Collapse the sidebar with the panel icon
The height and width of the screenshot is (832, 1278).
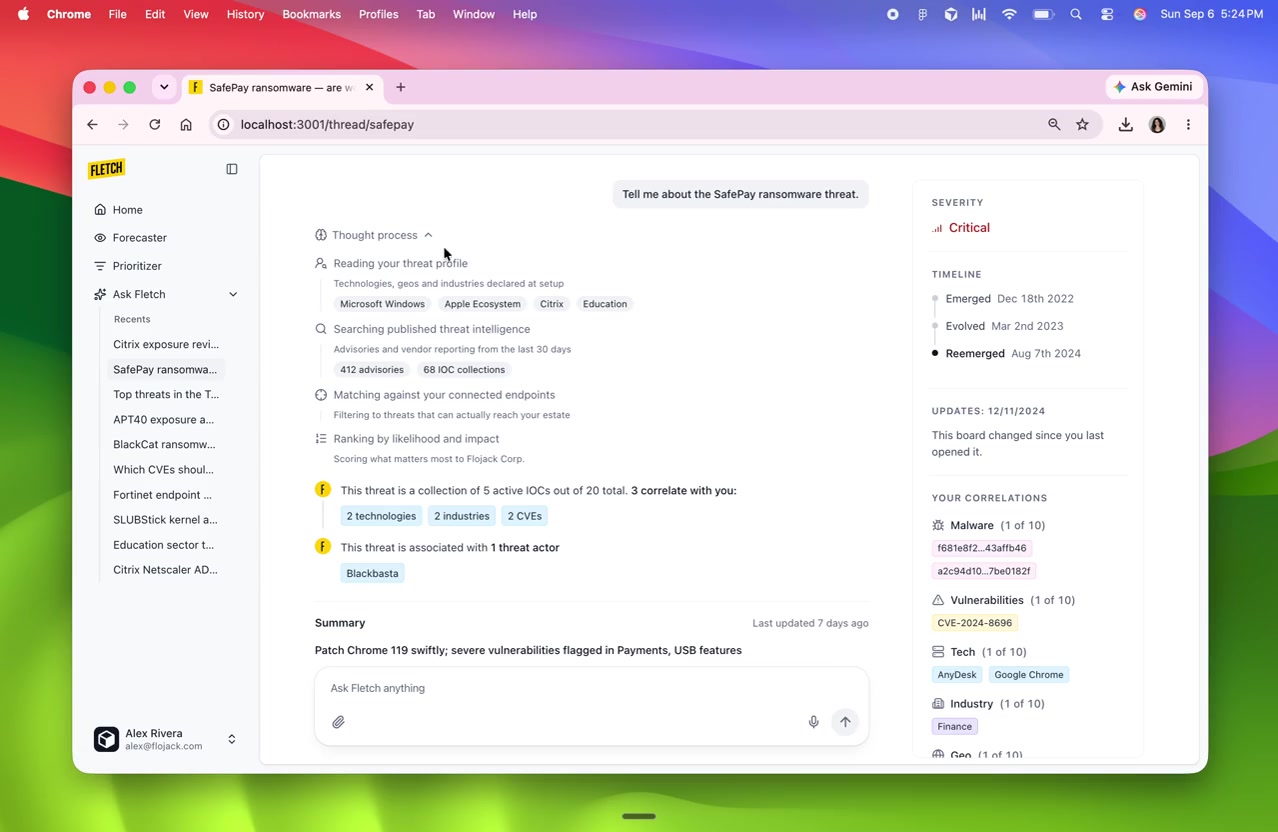tap(232, 169)
